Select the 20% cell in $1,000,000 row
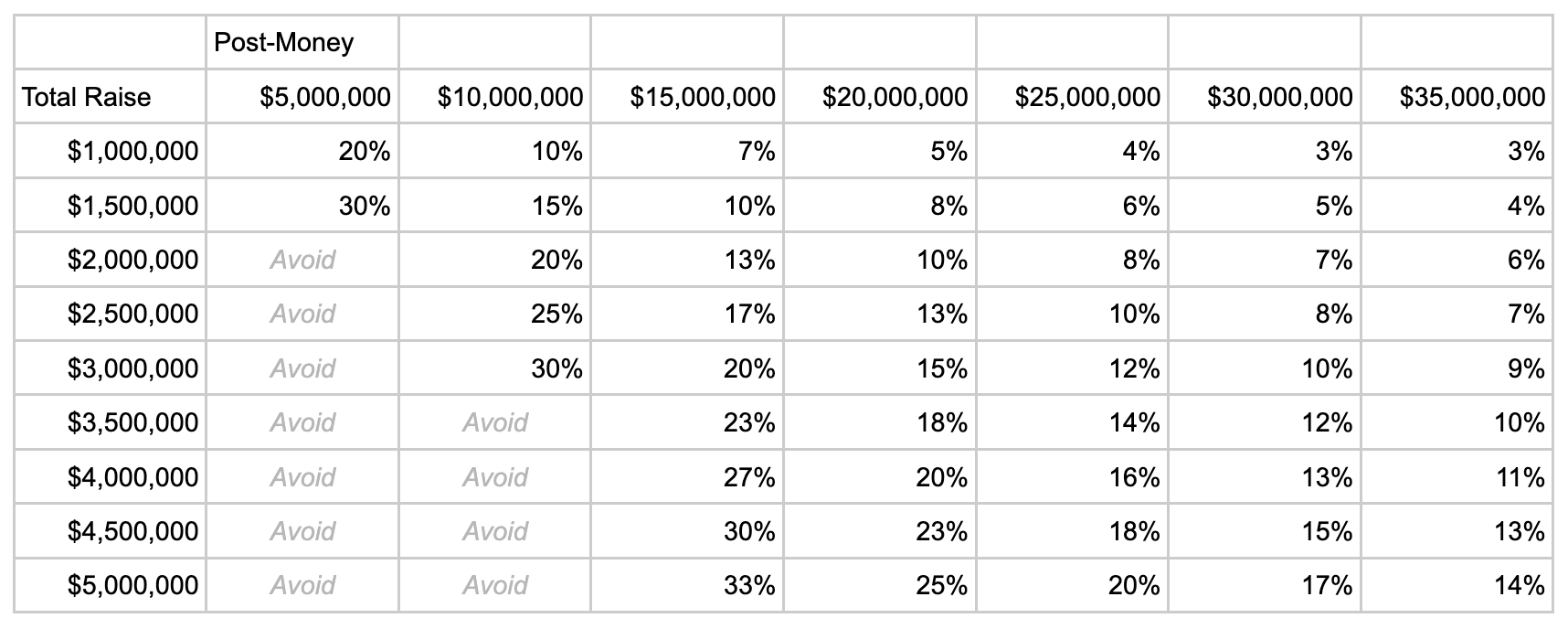 pyautogui.click(x=302, y=151)
